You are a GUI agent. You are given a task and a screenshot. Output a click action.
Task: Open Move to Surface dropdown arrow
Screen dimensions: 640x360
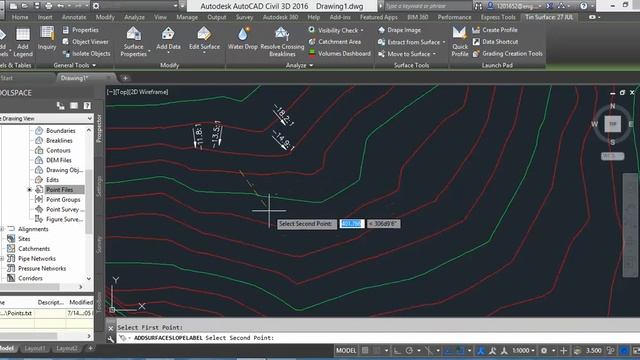[434, 54]
